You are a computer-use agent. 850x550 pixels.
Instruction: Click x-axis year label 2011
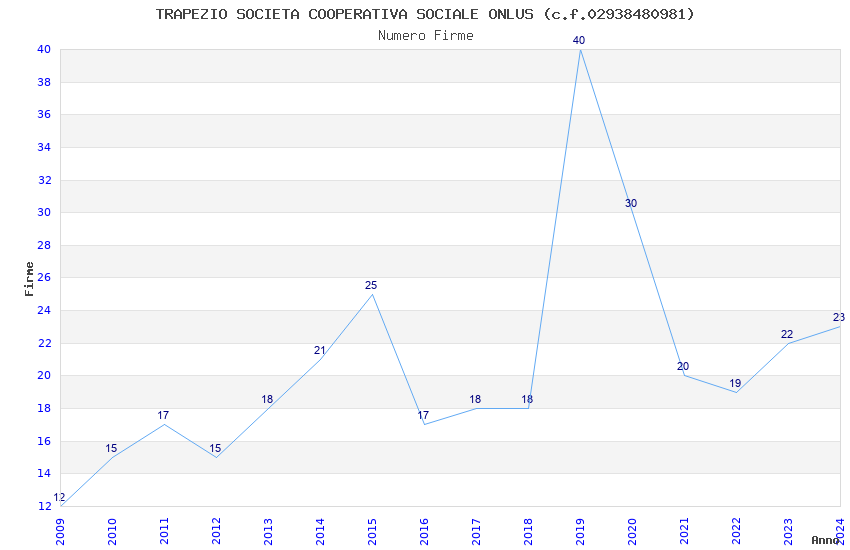[164, 531]
